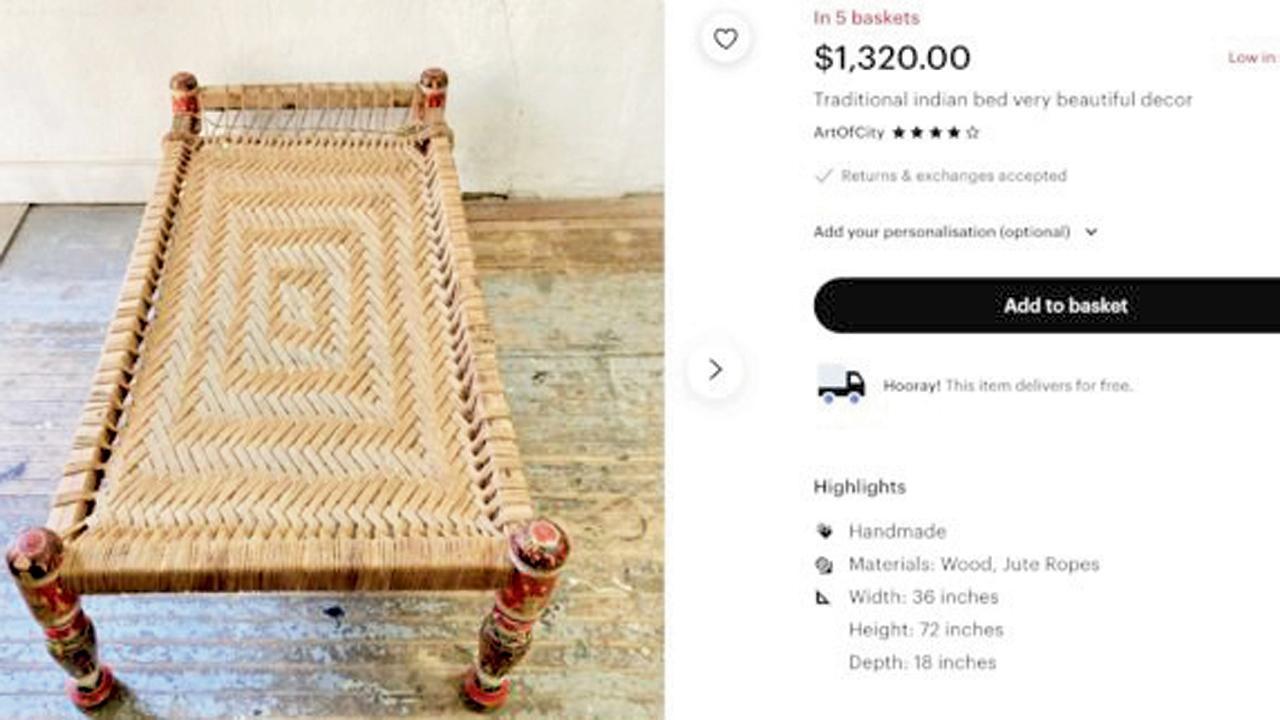Click the woven bed product photo
Viewport: 1280px width, 720px height.
pyautogui.click(x=300, y=360)
